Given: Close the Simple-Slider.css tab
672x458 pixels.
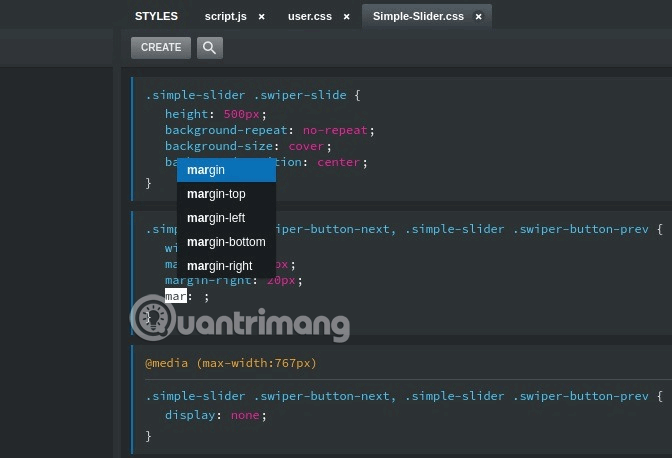Looking at the screenshot, I should [x=478, y=17].
